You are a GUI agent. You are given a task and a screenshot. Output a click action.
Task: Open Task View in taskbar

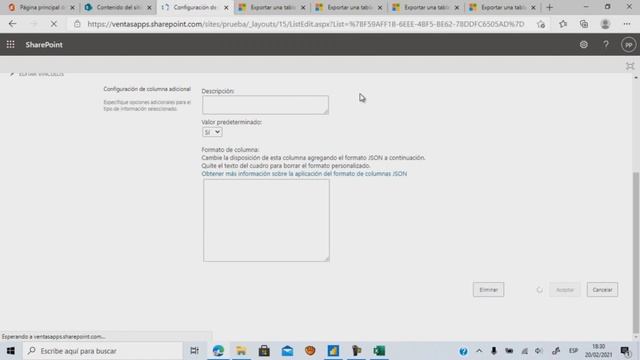click(x=194, y=351)
